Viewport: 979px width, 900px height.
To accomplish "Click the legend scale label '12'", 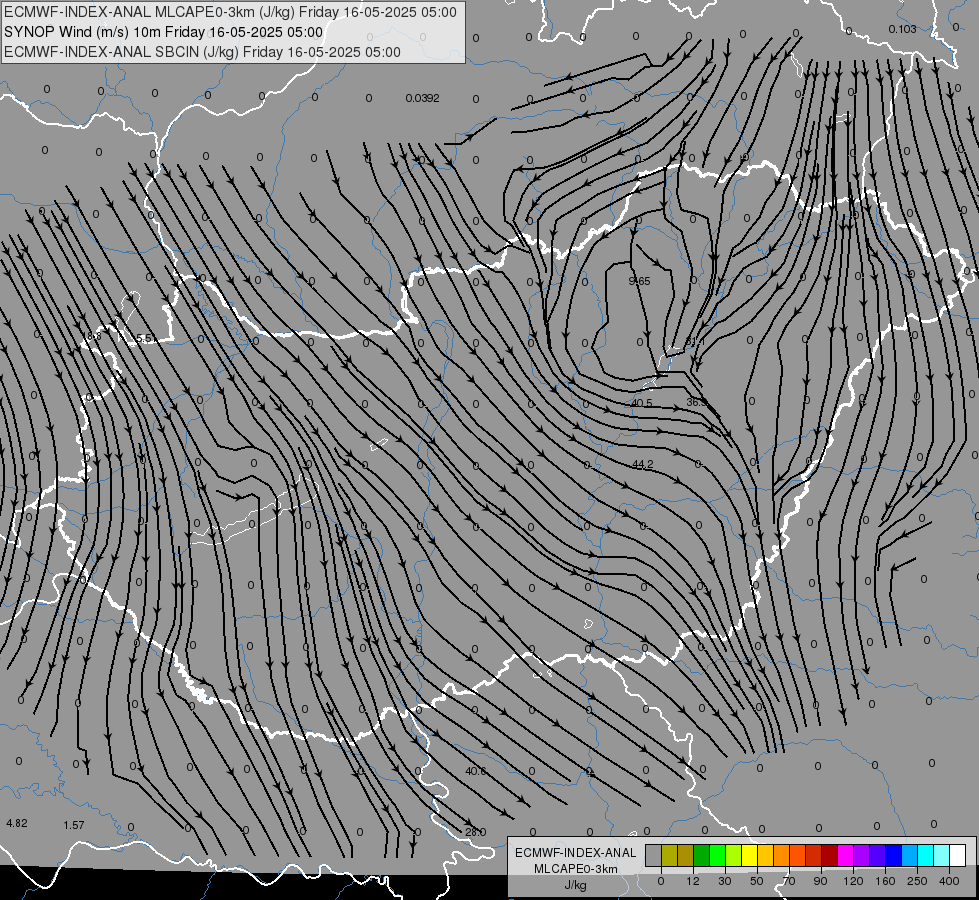I will 692,881.
